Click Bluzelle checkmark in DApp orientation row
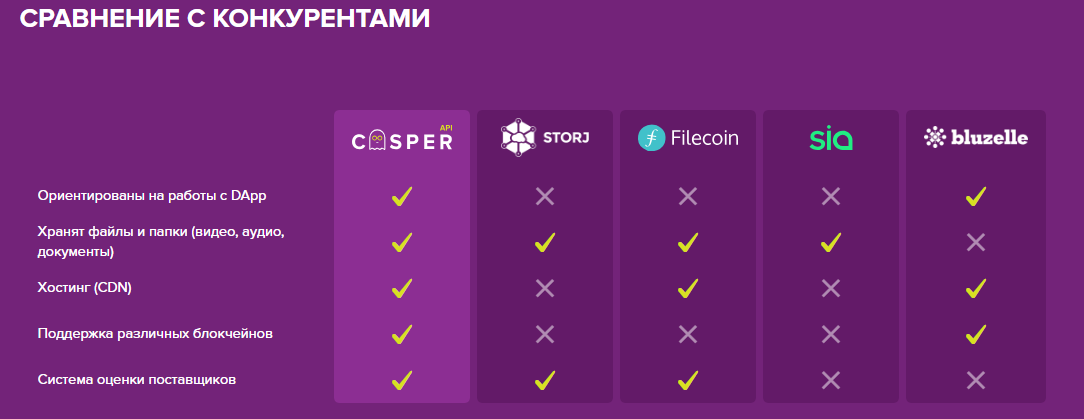 975,196
